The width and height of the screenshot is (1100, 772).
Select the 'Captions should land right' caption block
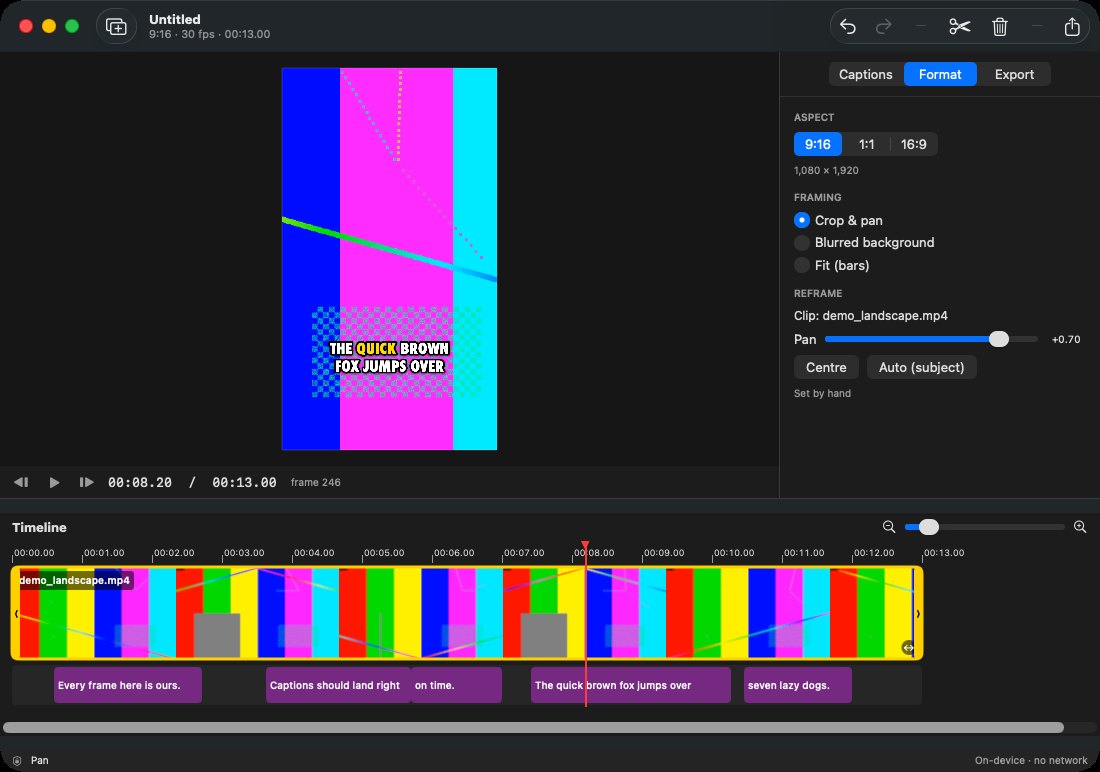coord(338,686)
